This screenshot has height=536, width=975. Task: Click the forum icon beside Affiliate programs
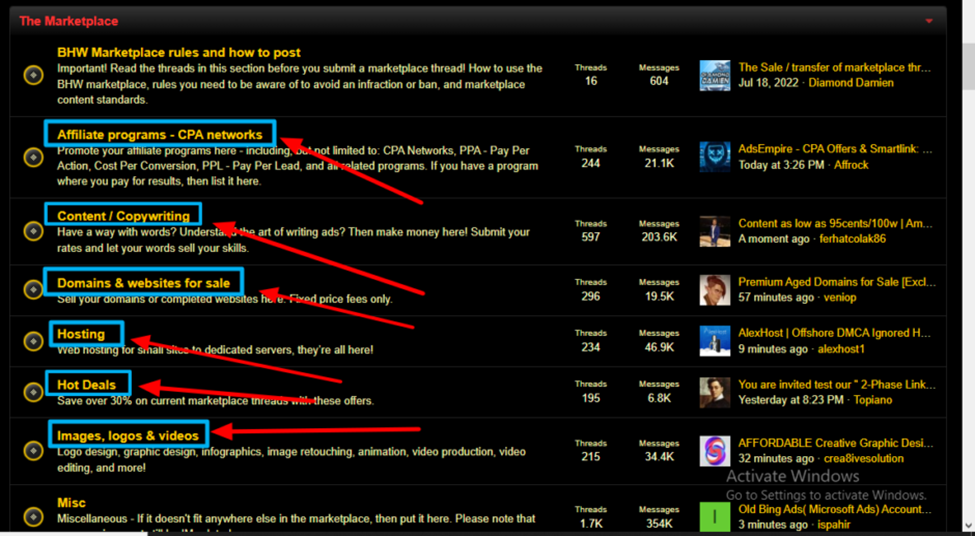coord(33,157)
